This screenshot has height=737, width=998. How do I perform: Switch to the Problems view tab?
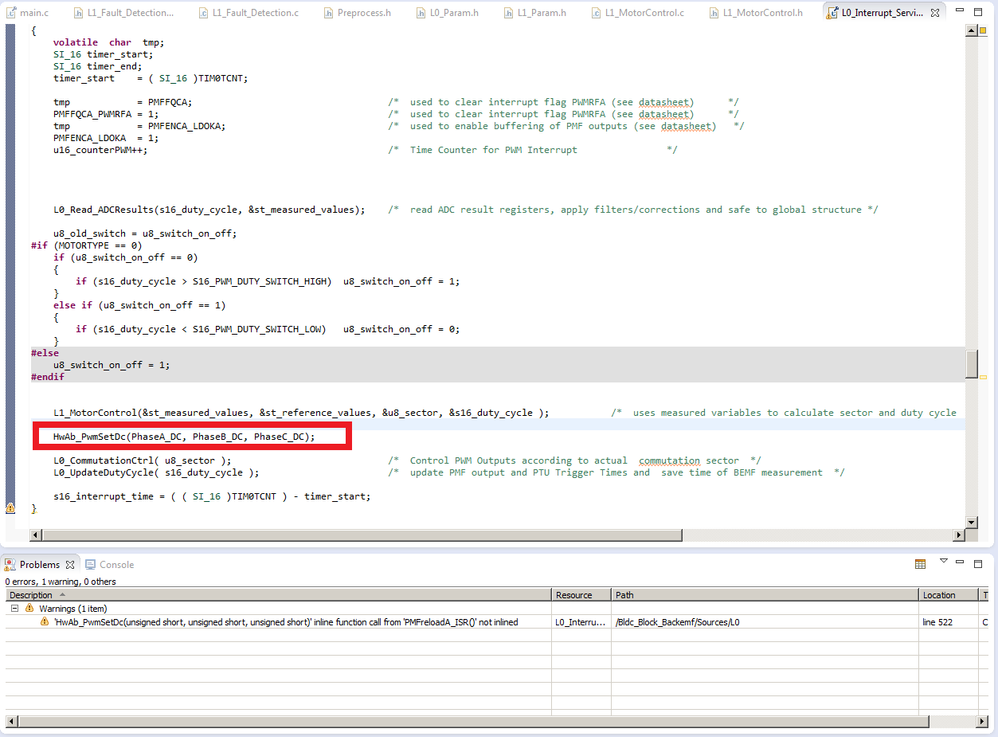click(39, 565)
